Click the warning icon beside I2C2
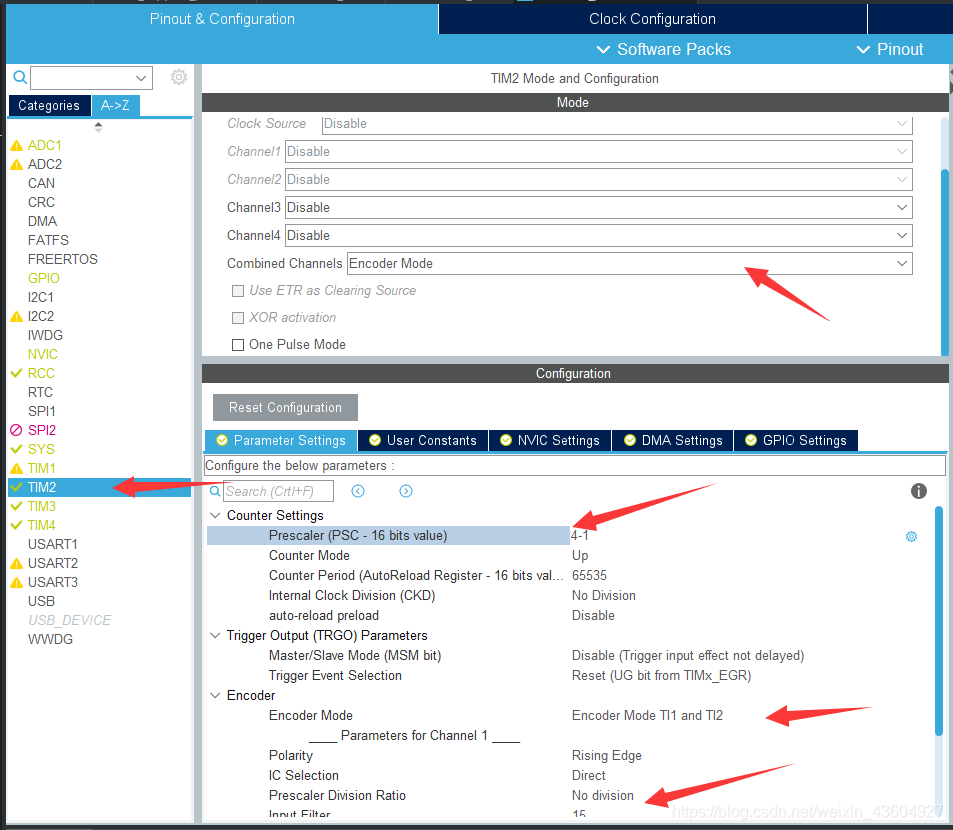This screenshot has height=830, width=953. (17, 317)
